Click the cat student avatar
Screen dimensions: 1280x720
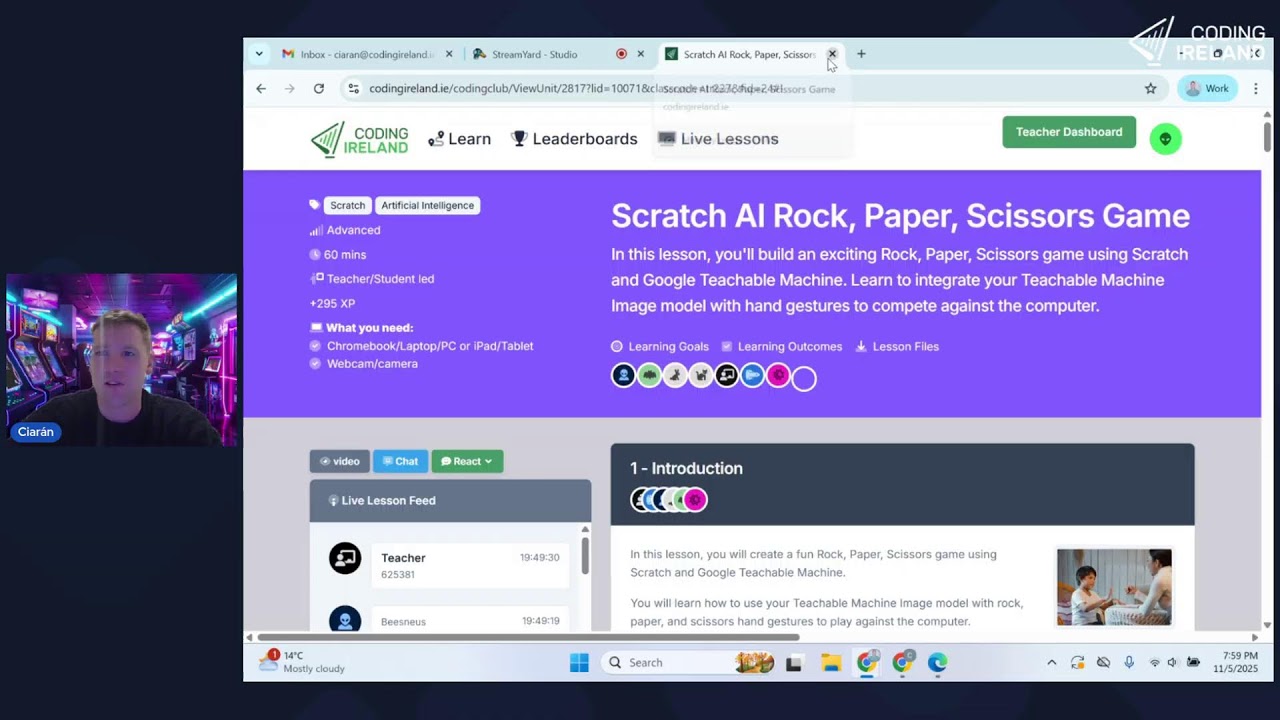click(x=701, y=375)
